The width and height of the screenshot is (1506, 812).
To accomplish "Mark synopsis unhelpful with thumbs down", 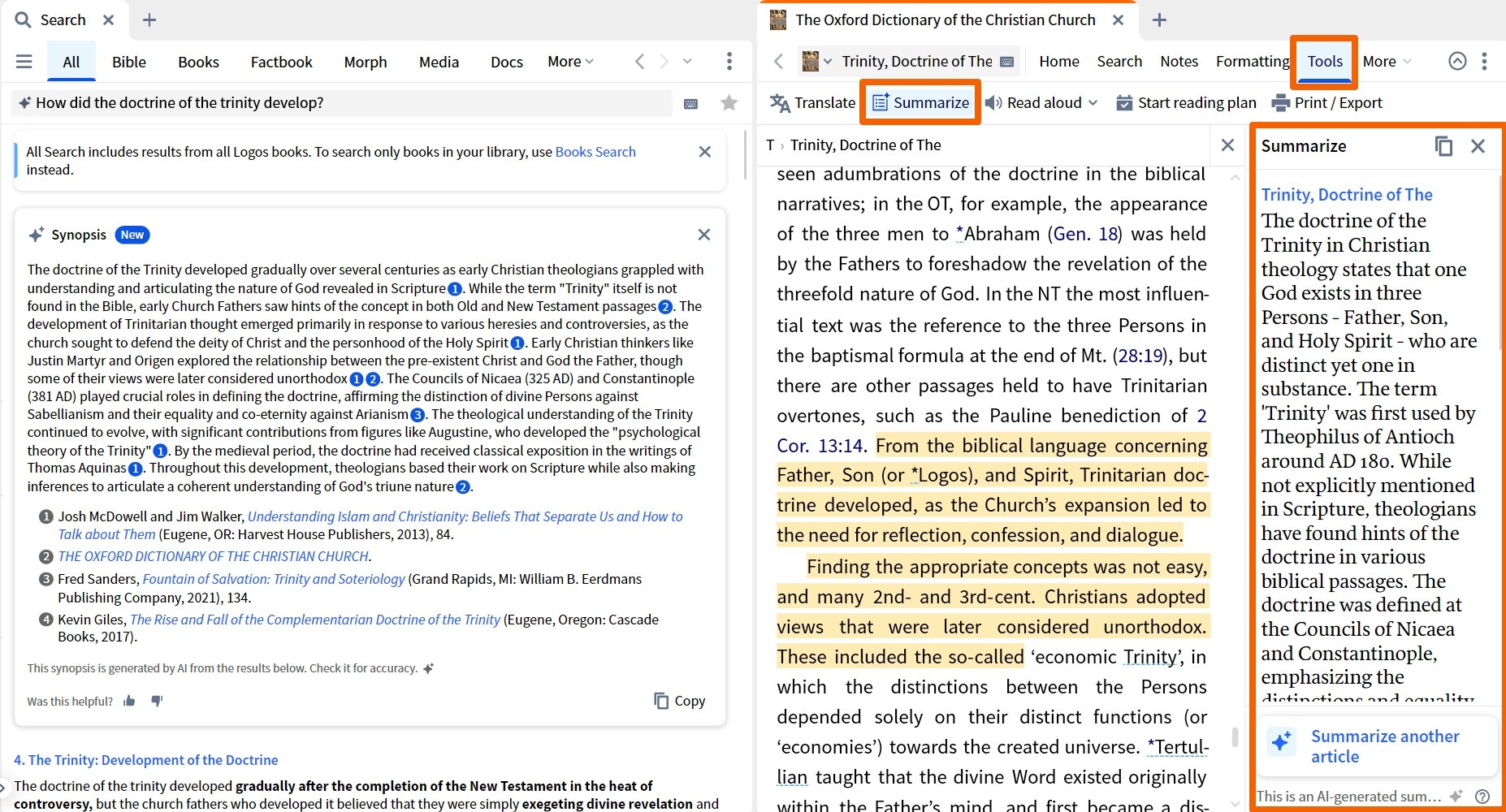I will point(157,701).
